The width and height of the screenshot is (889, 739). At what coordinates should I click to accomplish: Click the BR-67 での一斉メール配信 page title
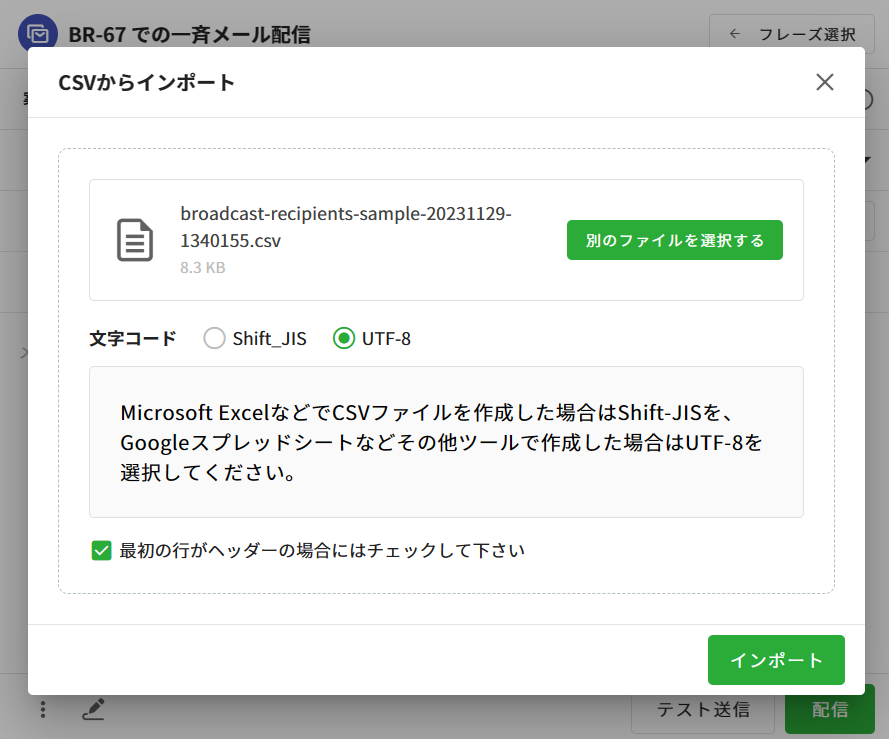click(189, 34)
